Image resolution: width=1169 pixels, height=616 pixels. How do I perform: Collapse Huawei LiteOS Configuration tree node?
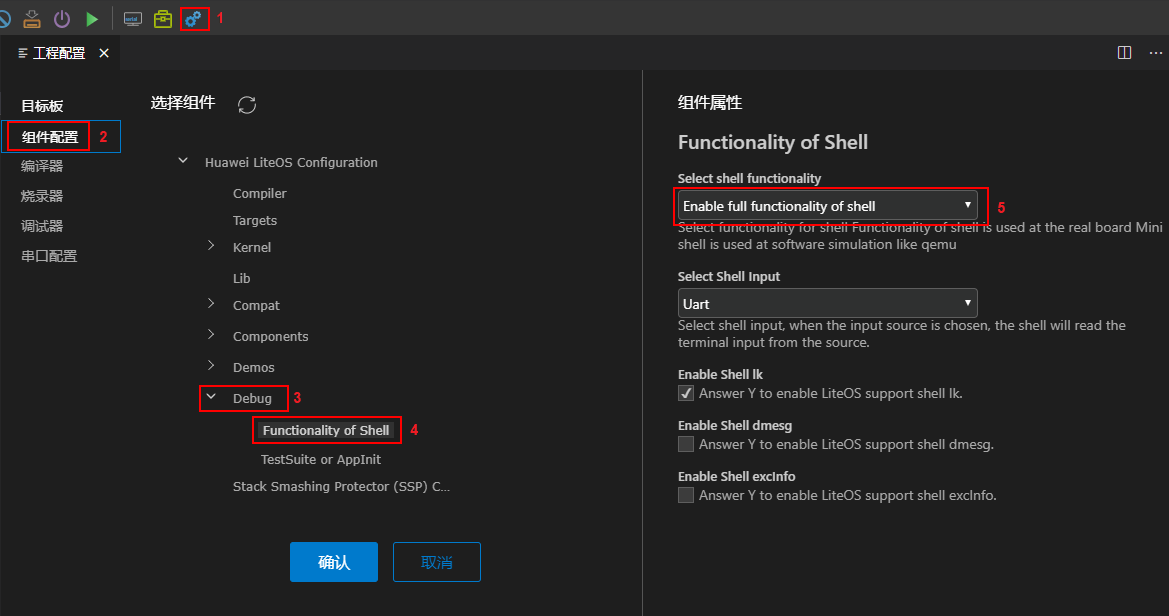click(183, 161)
